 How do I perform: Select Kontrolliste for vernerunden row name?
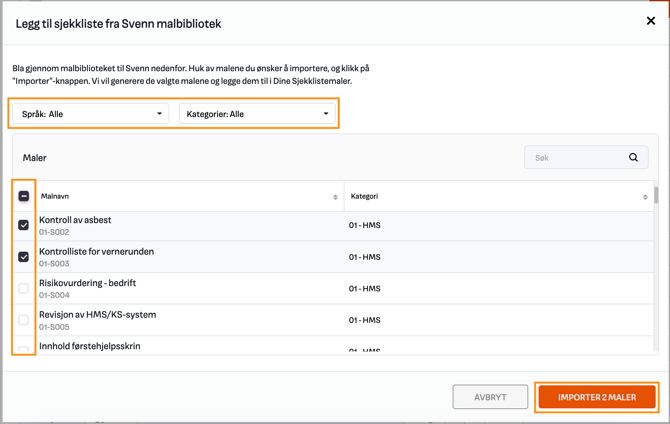tap(97, 251)
